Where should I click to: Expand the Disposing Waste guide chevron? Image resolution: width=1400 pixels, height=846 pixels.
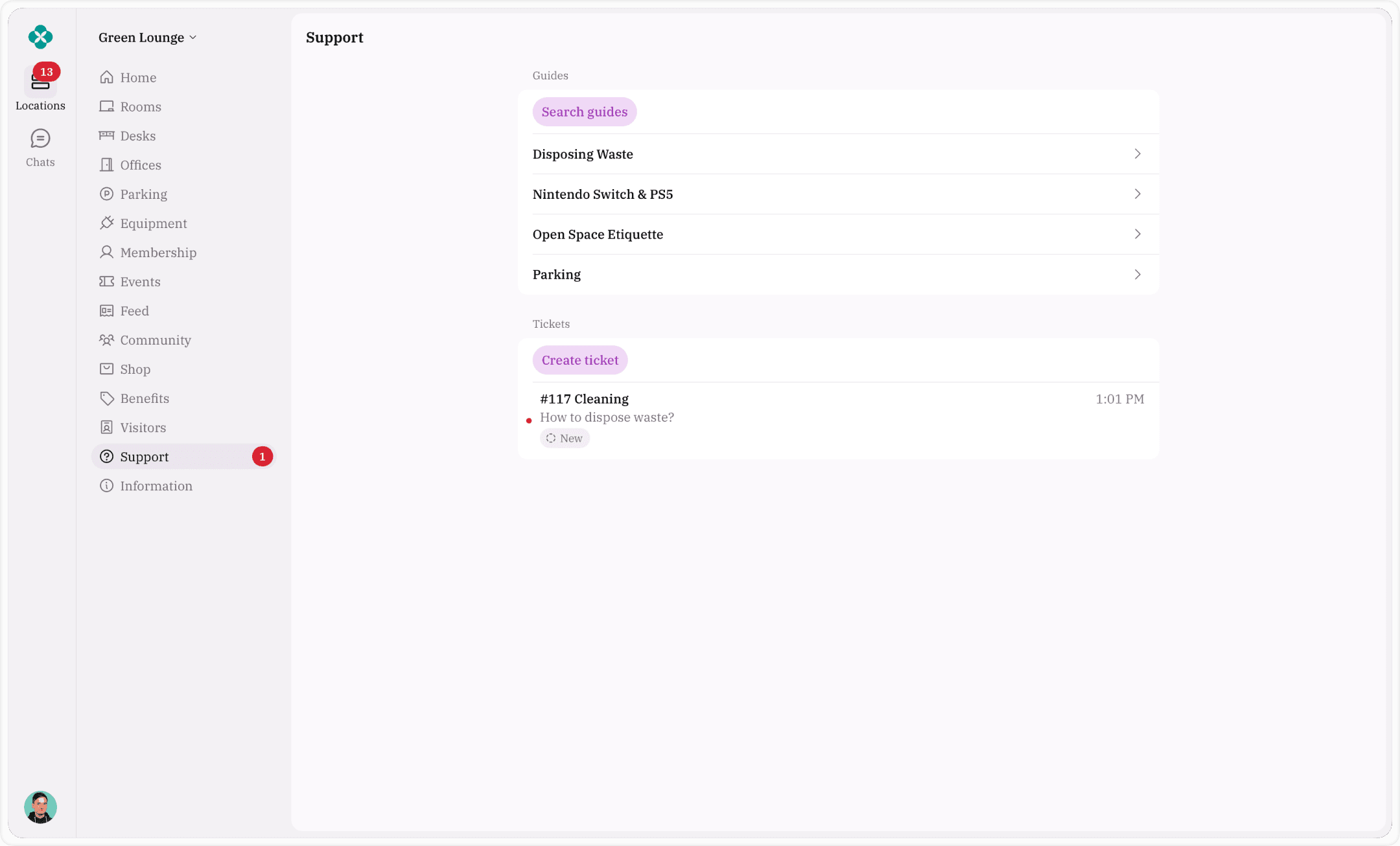(1137, 154)
